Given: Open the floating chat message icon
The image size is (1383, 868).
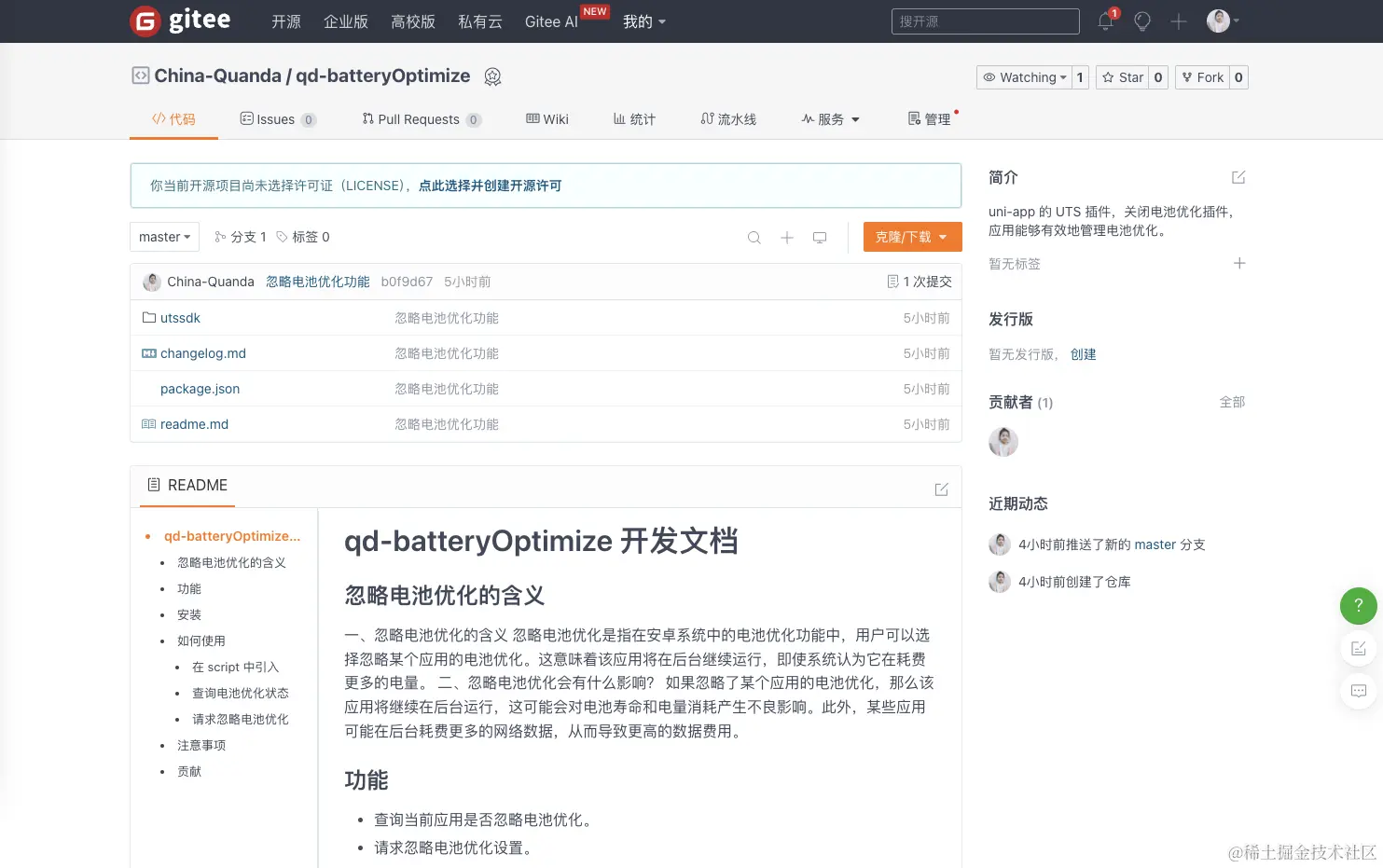Looking at the screenshot, I should [1359, 691].
